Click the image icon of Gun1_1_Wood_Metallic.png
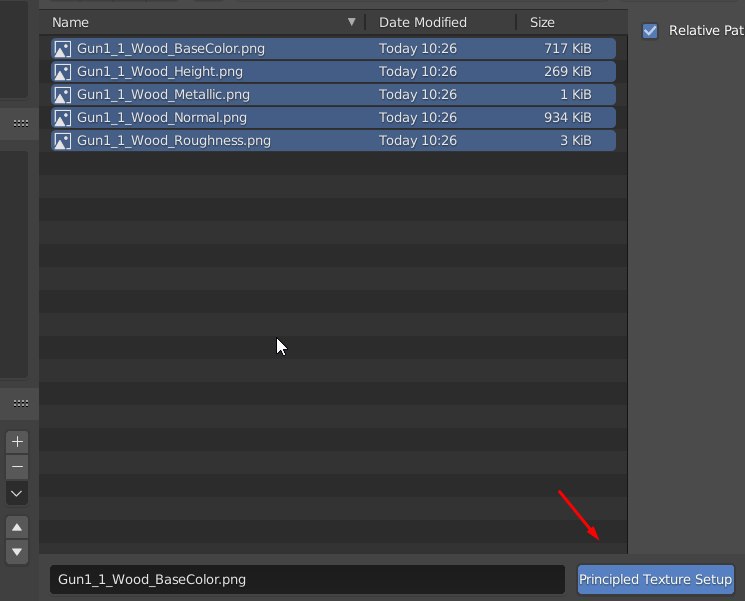 click(62, 95)
